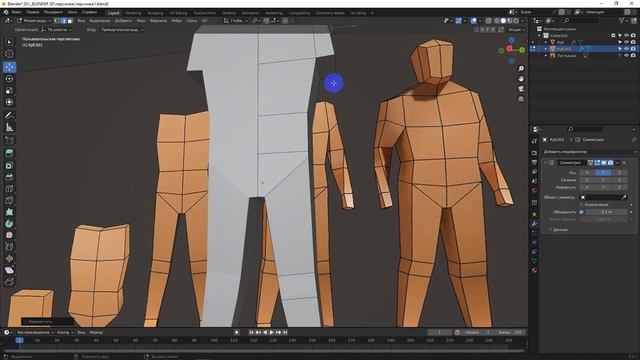Select the Rotate tool
Viewport: 640px width, 360px height.
coord(9,79)
